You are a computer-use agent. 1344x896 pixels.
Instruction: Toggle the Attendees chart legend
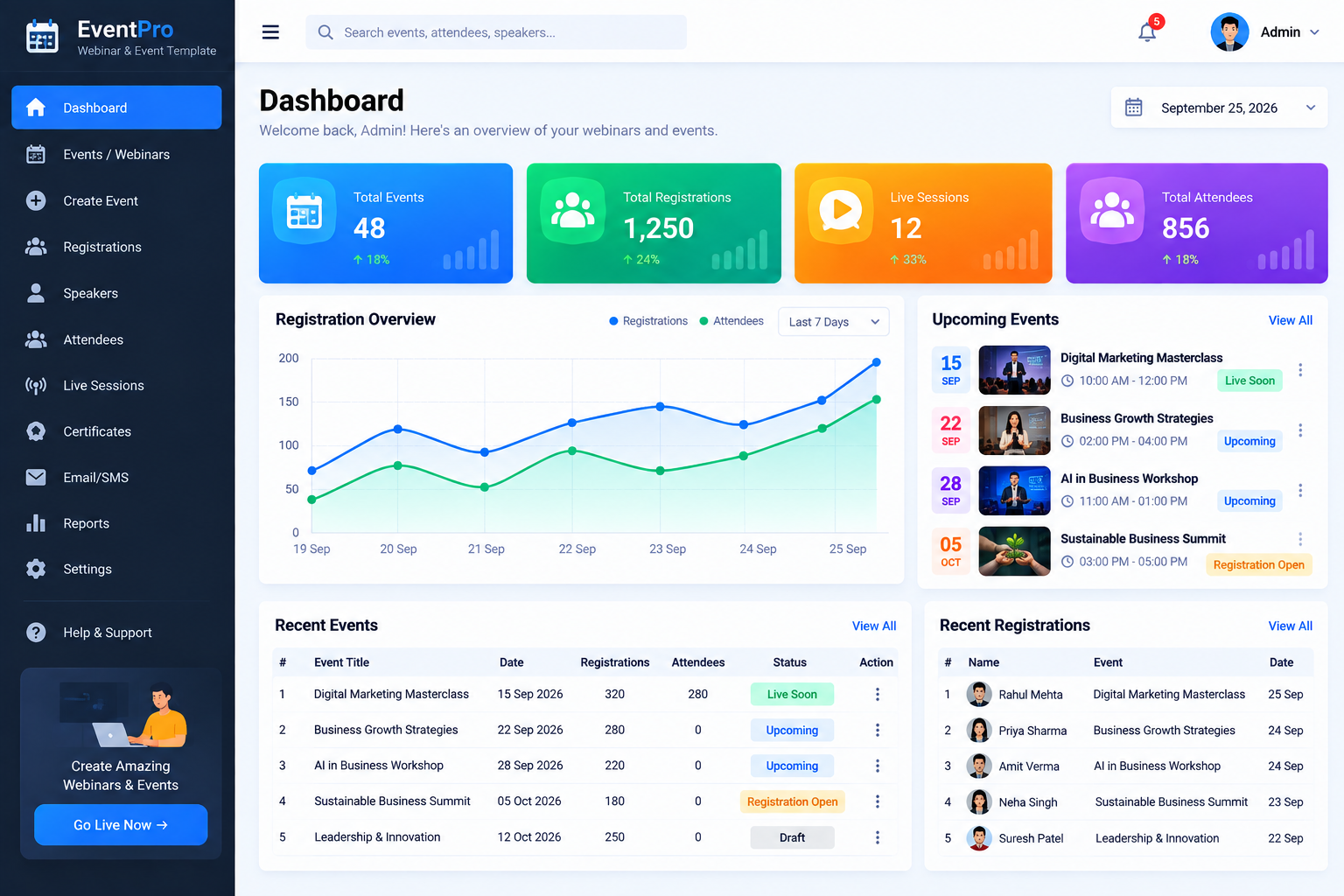click(x=731, y=321)
